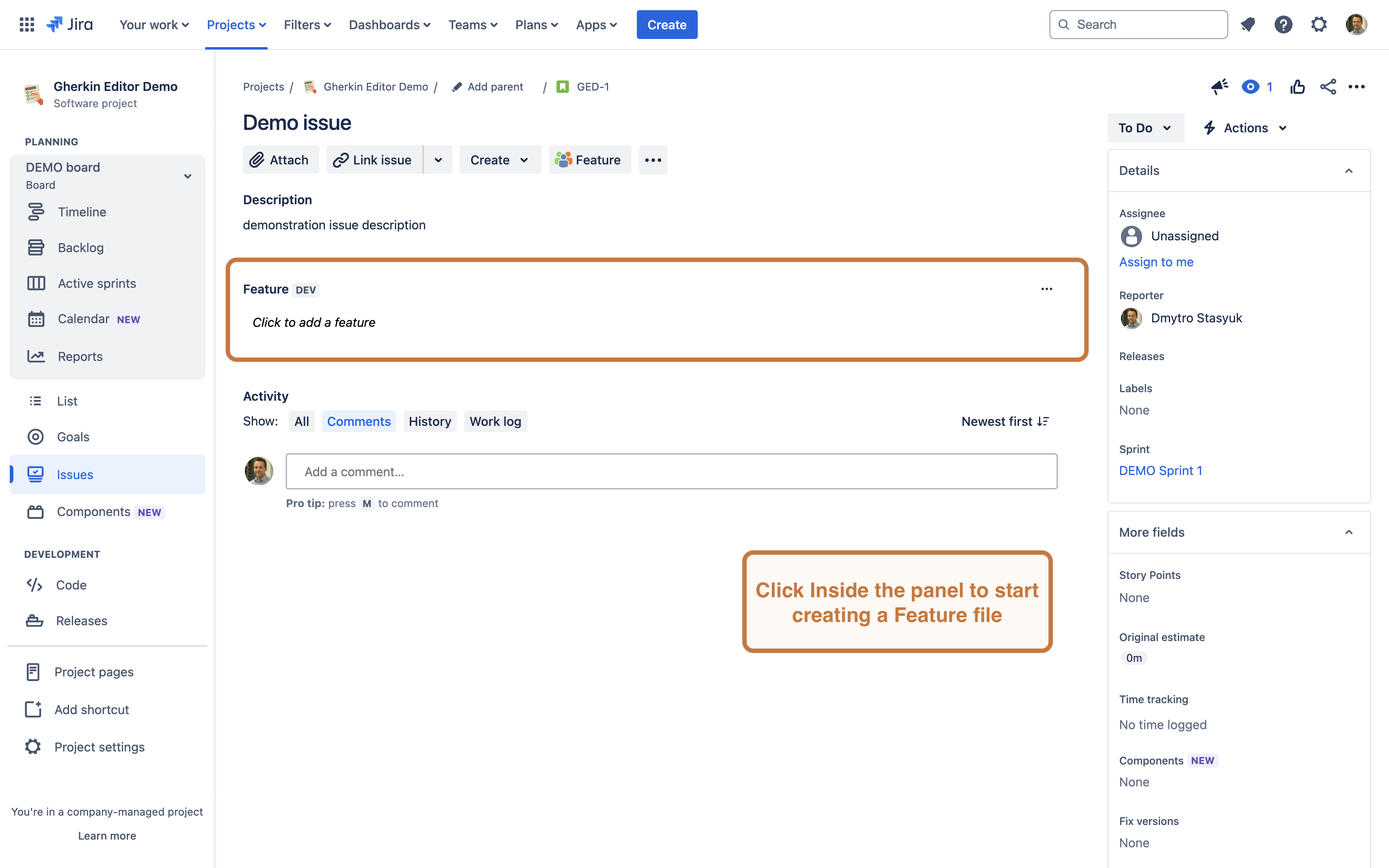
Task: Click the Add a comment field
Action: point(671,471)
